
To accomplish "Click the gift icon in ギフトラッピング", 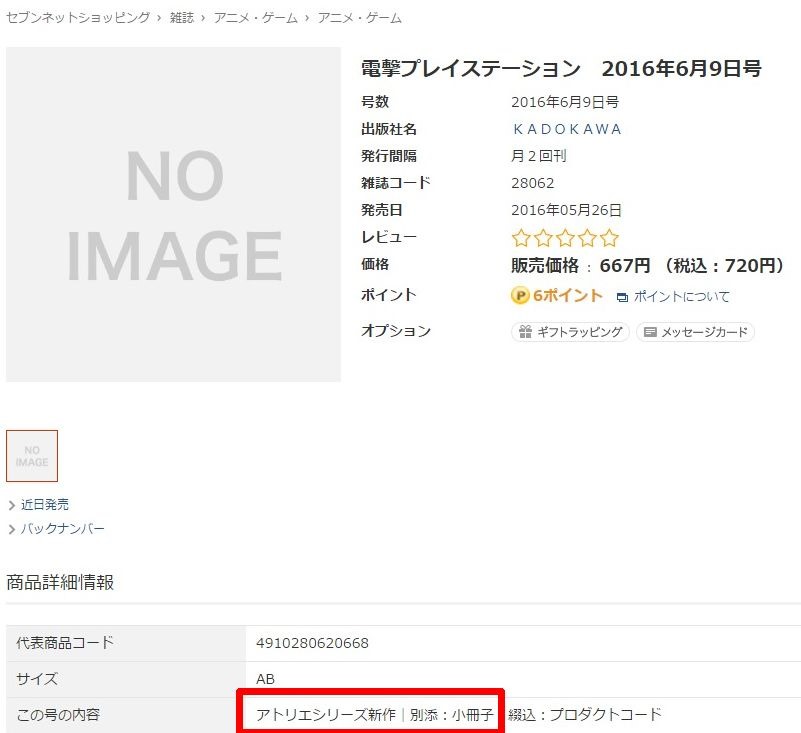I will click(525, 332).
